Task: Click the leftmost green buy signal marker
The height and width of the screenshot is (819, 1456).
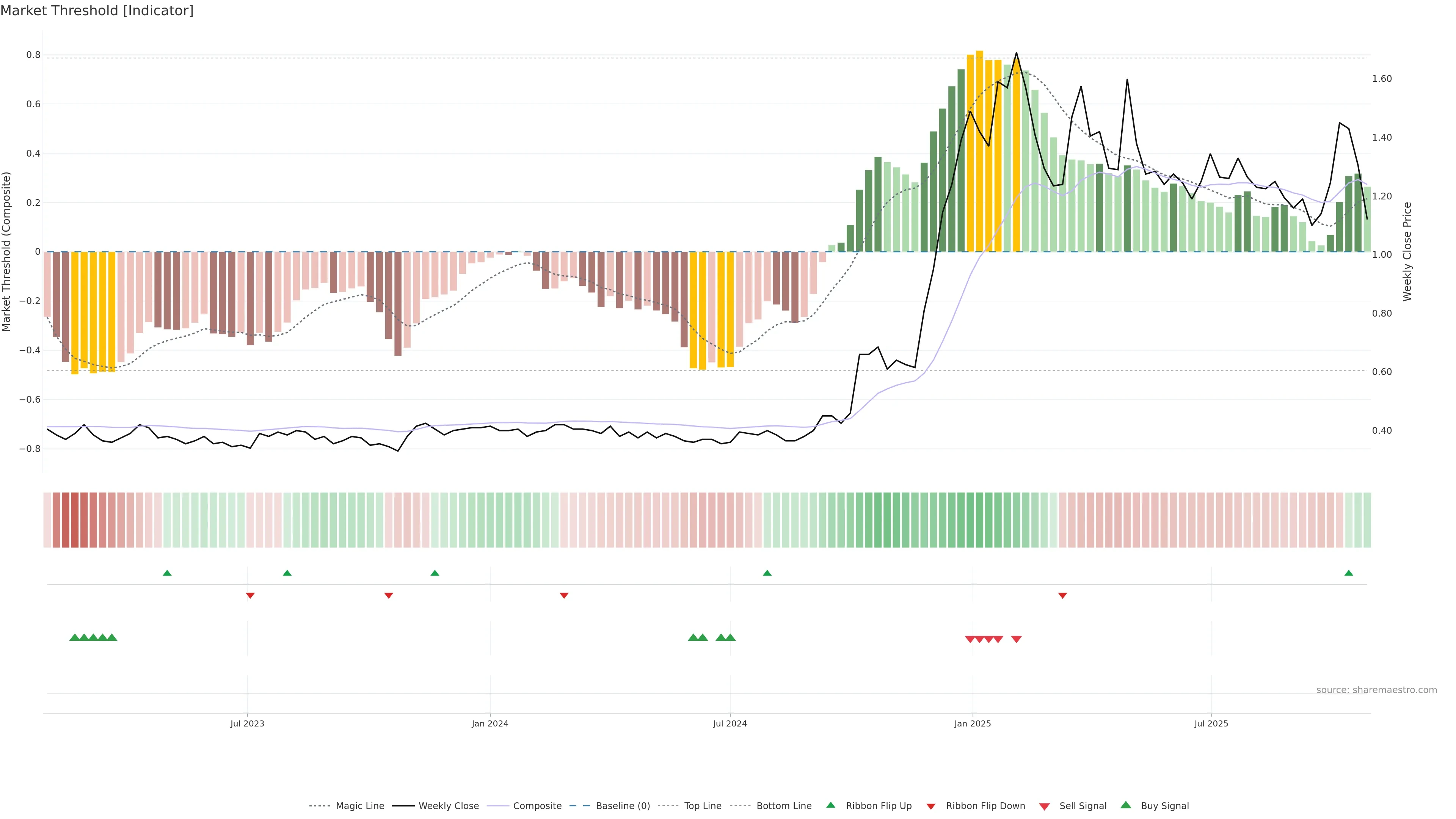Action: point(75,637)
